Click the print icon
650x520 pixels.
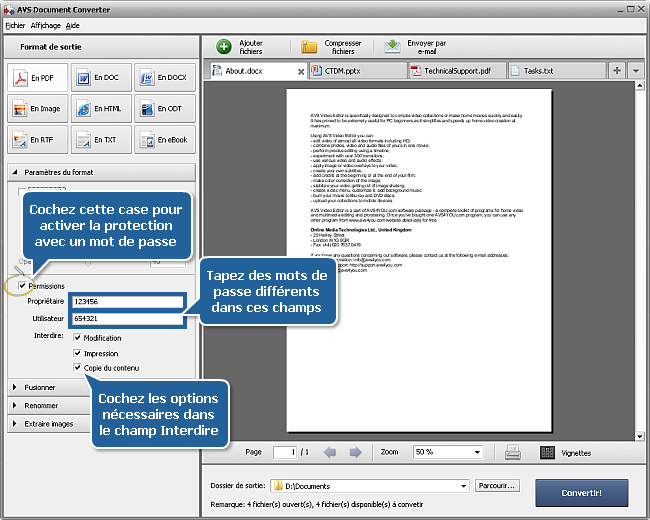tap(513, 452)
